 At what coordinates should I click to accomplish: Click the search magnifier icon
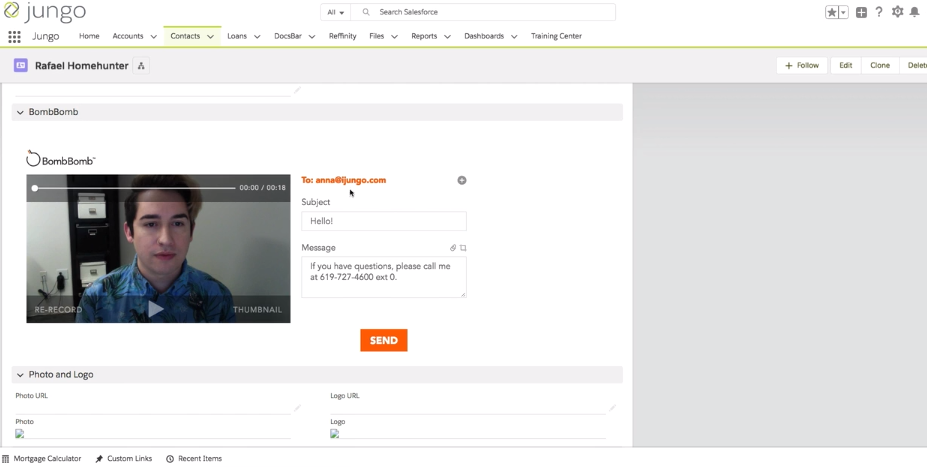tap(366, 12)
